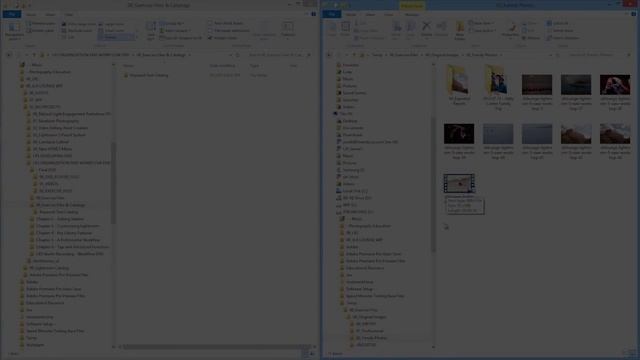Switch to Home tab in left window
The width and height of the screenshot is (640, 360).
tap(31, 14)
